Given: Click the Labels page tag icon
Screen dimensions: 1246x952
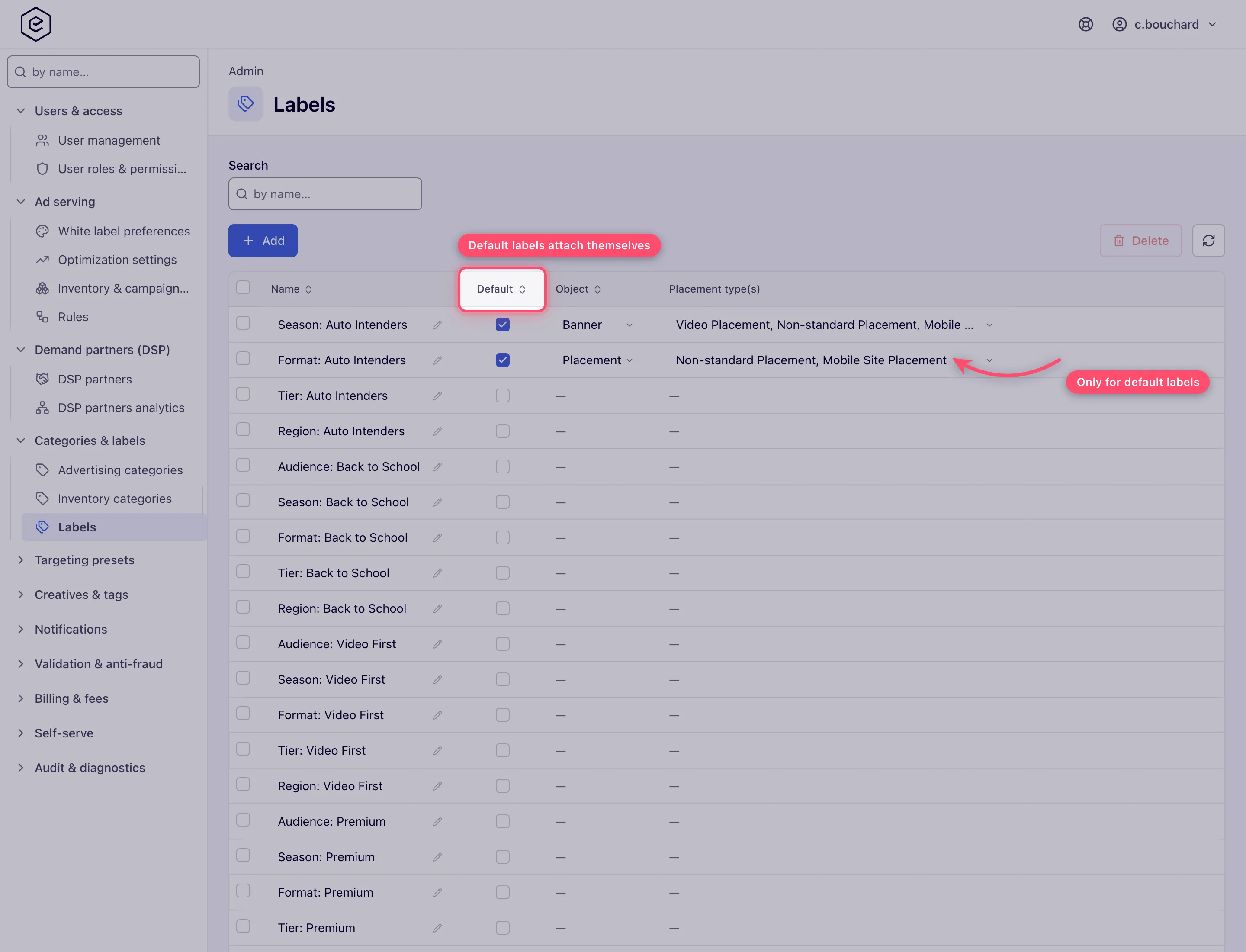Looking at the screenshot, I should tap(245, 104).
